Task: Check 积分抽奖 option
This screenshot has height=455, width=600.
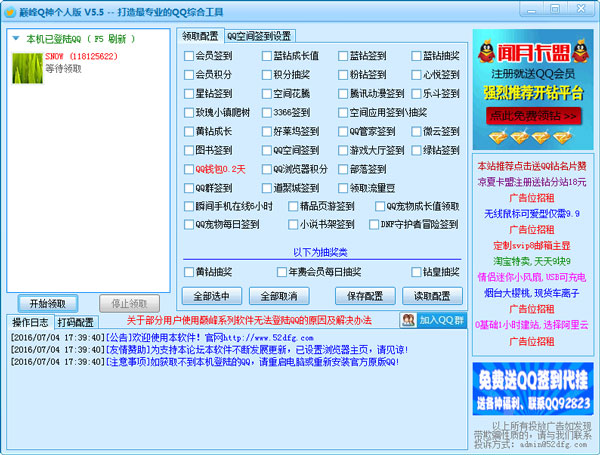Action: tap(267, 75)
